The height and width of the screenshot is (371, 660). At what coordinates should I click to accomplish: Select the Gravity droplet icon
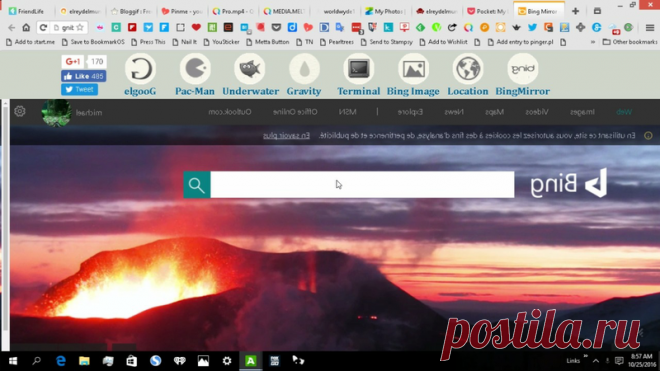304,69
